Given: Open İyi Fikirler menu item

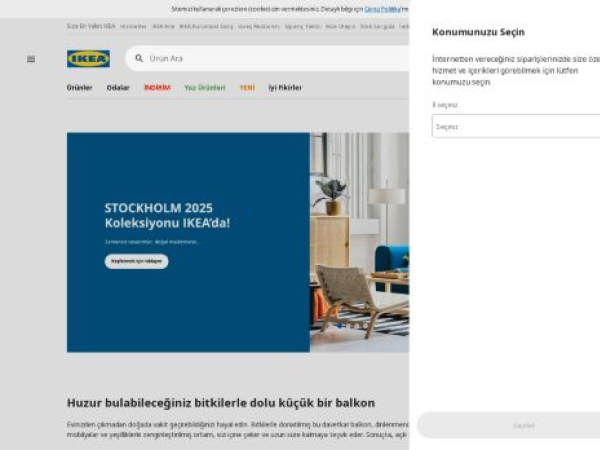Looking at the screenshot, I should [x=285, y=88].
